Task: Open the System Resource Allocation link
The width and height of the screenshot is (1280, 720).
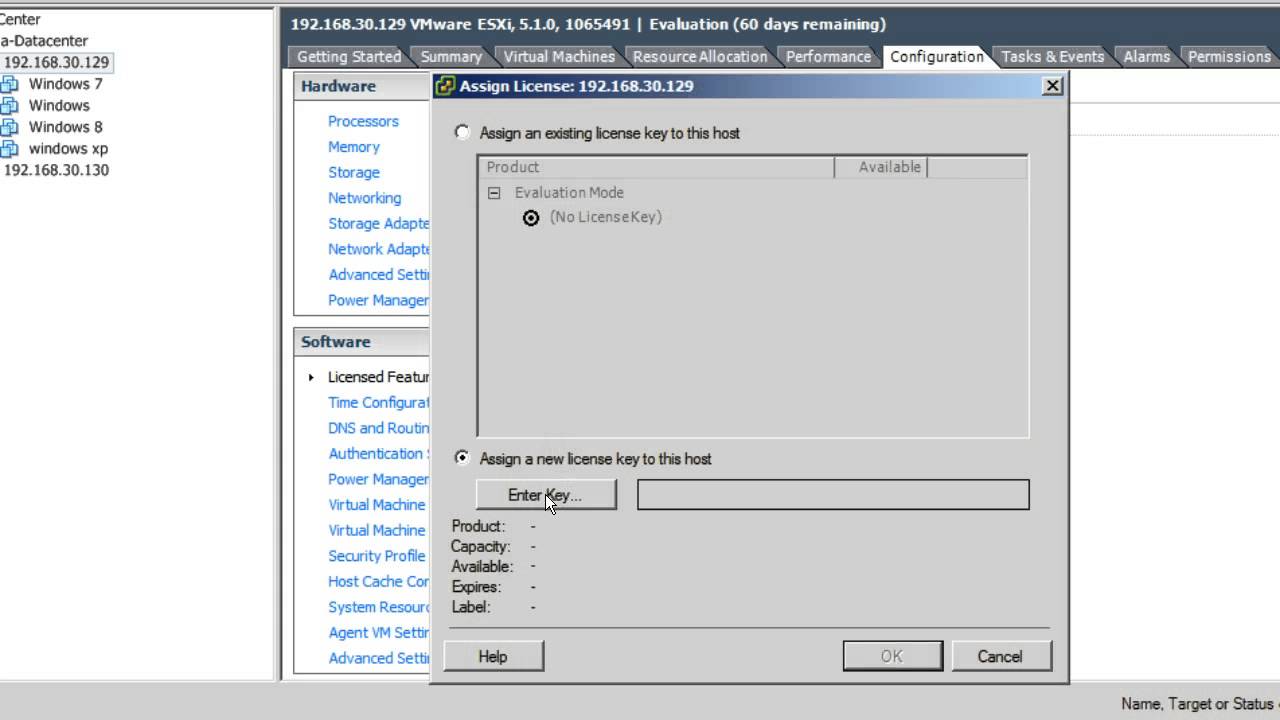Action: point(379,607)
